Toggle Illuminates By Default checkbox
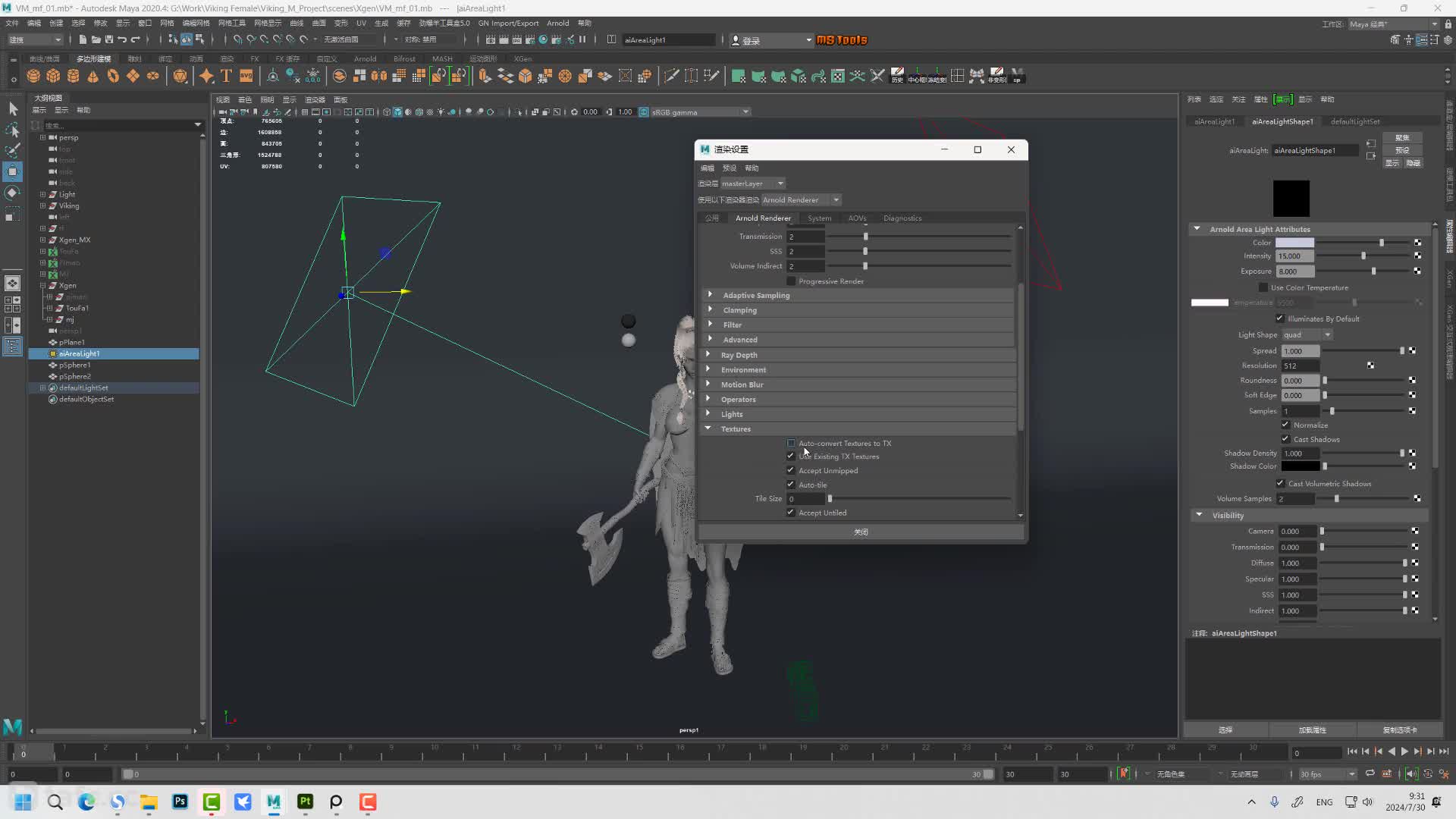 click(x=1280, y=318)
